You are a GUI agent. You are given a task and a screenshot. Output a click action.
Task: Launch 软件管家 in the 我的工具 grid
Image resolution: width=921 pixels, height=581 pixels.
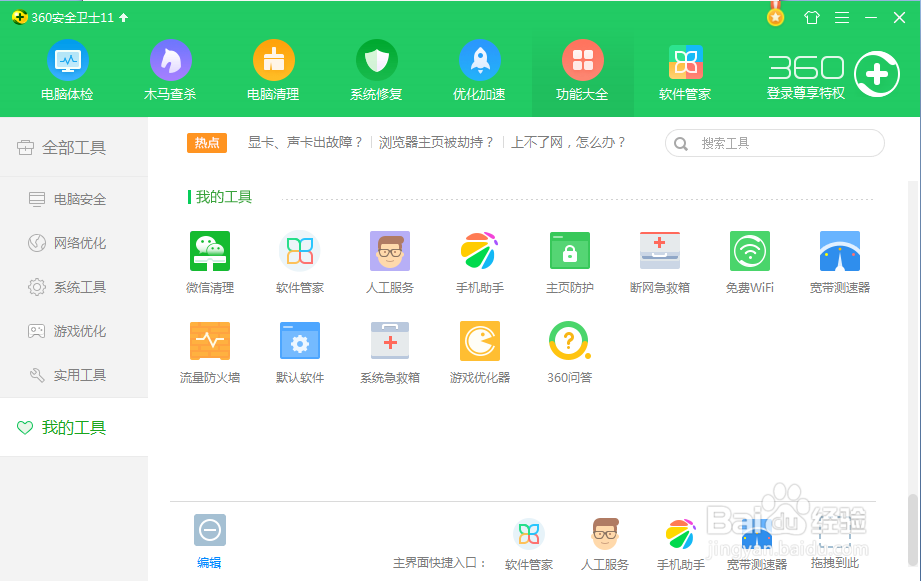(300, 262)
